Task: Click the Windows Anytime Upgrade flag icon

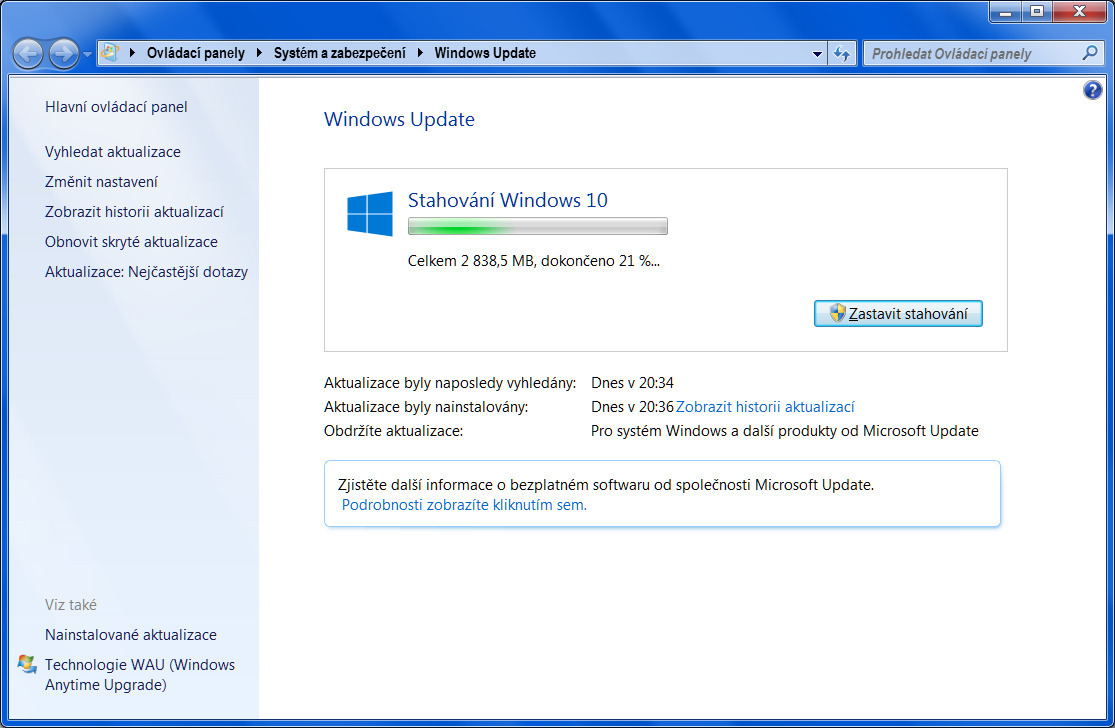Action: (27, 664)
